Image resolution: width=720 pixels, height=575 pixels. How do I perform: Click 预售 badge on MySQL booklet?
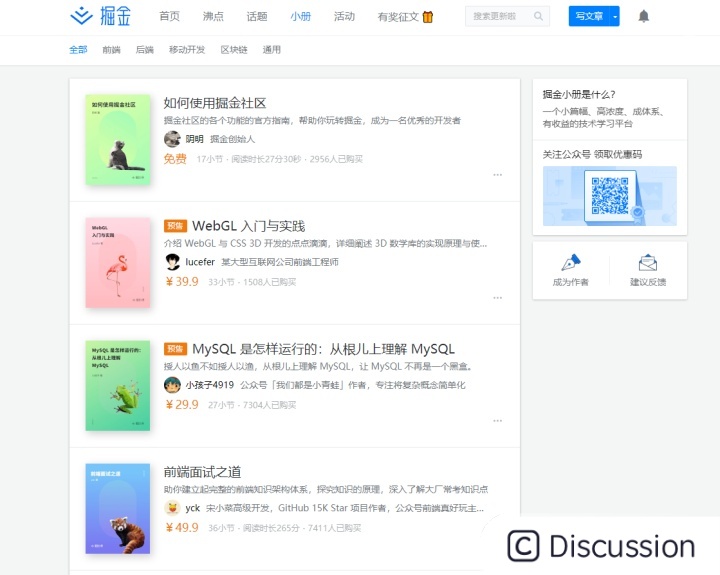[175, 349]
